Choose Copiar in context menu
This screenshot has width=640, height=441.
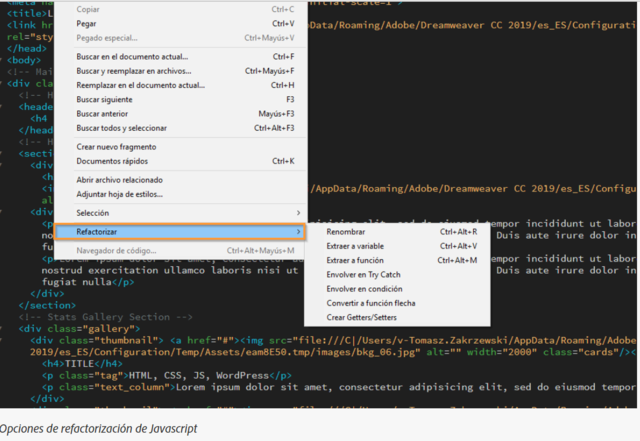[181, 9]
